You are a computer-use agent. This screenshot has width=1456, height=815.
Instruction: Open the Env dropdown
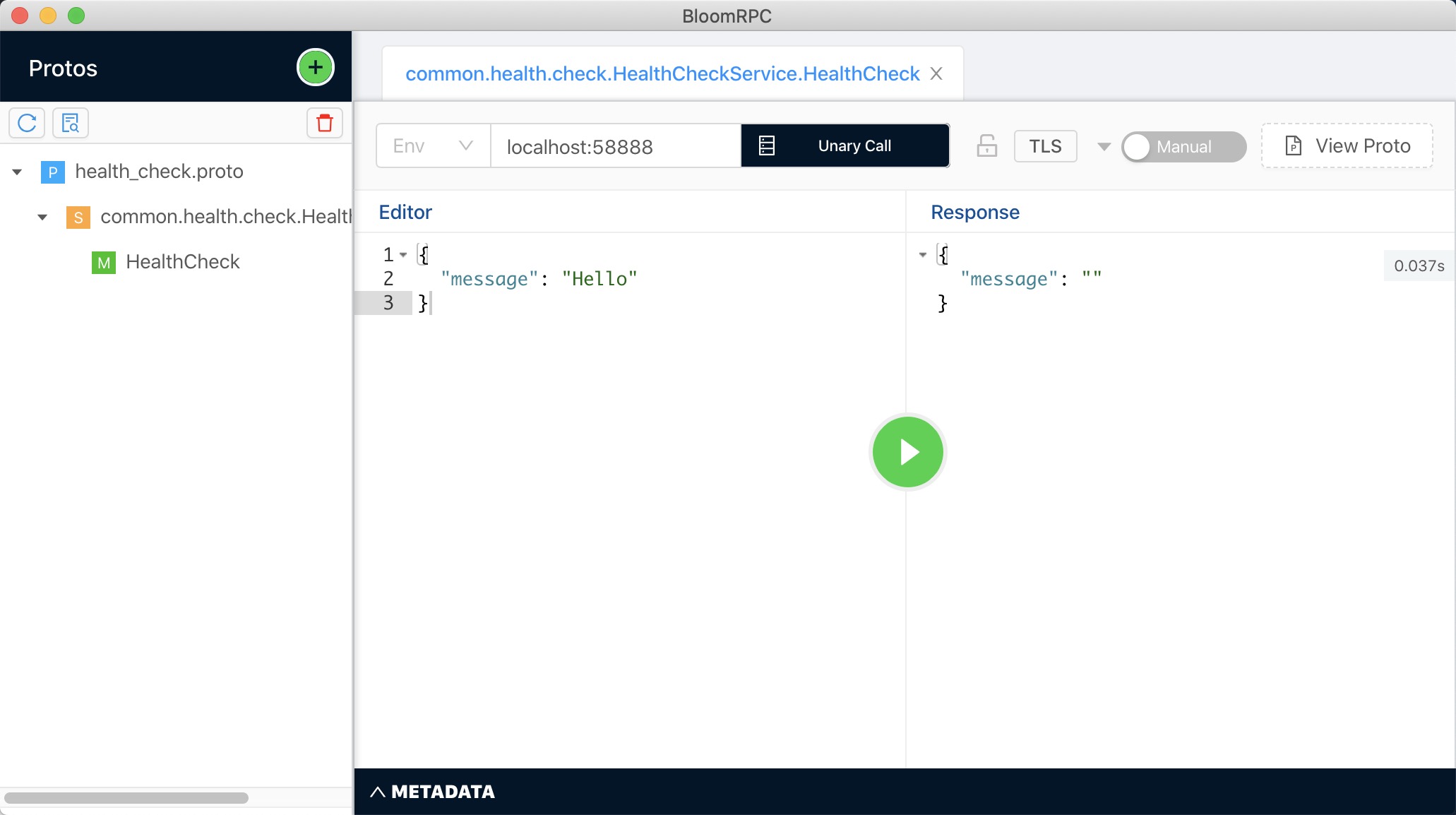pyautogui.click(x=432, y=146)
